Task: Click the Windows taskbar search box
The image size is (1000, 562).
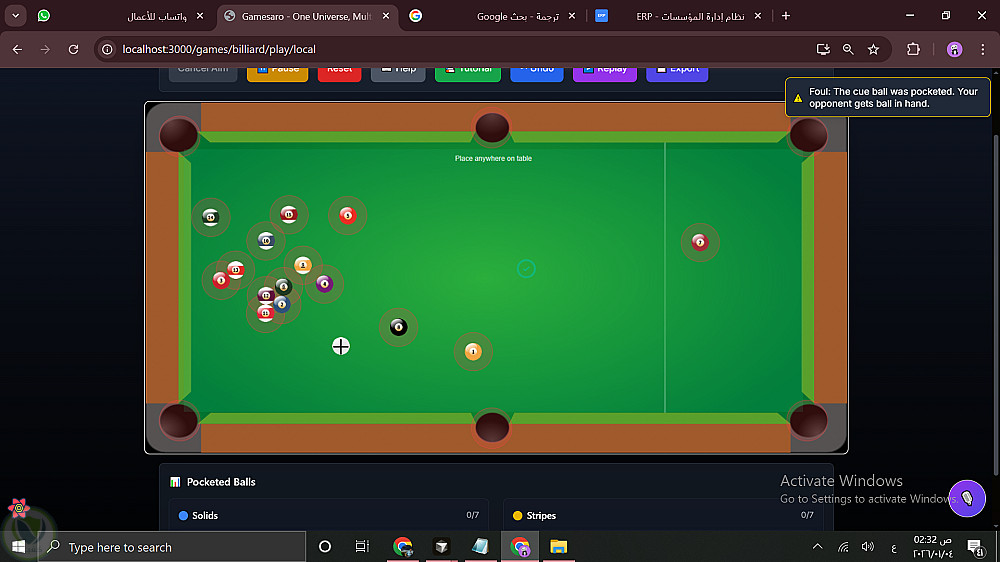Action: pyautogui.click(x=172, y=547)
